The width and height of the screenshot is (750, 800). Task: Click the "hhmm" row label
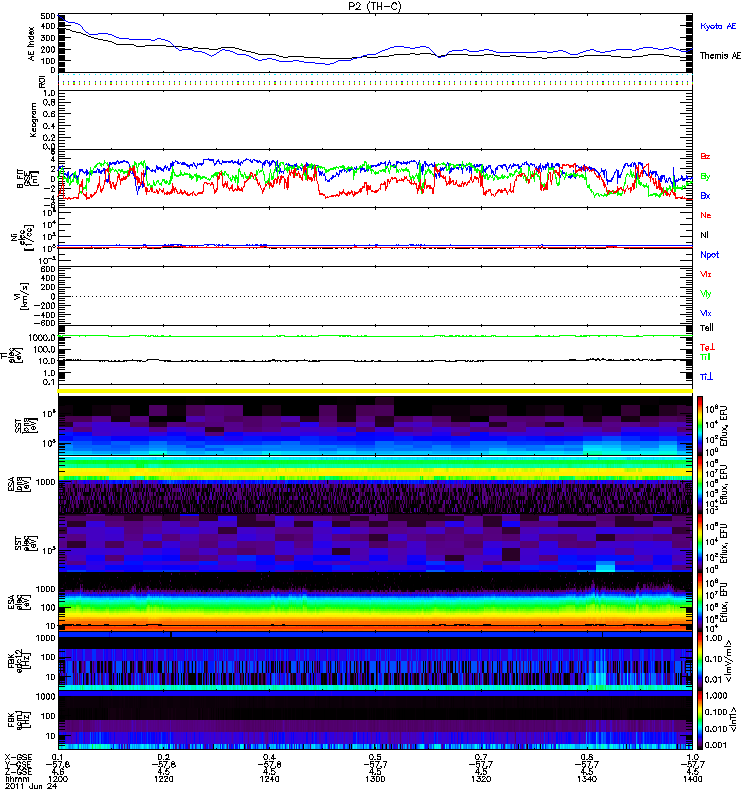[x=16, y=779]
